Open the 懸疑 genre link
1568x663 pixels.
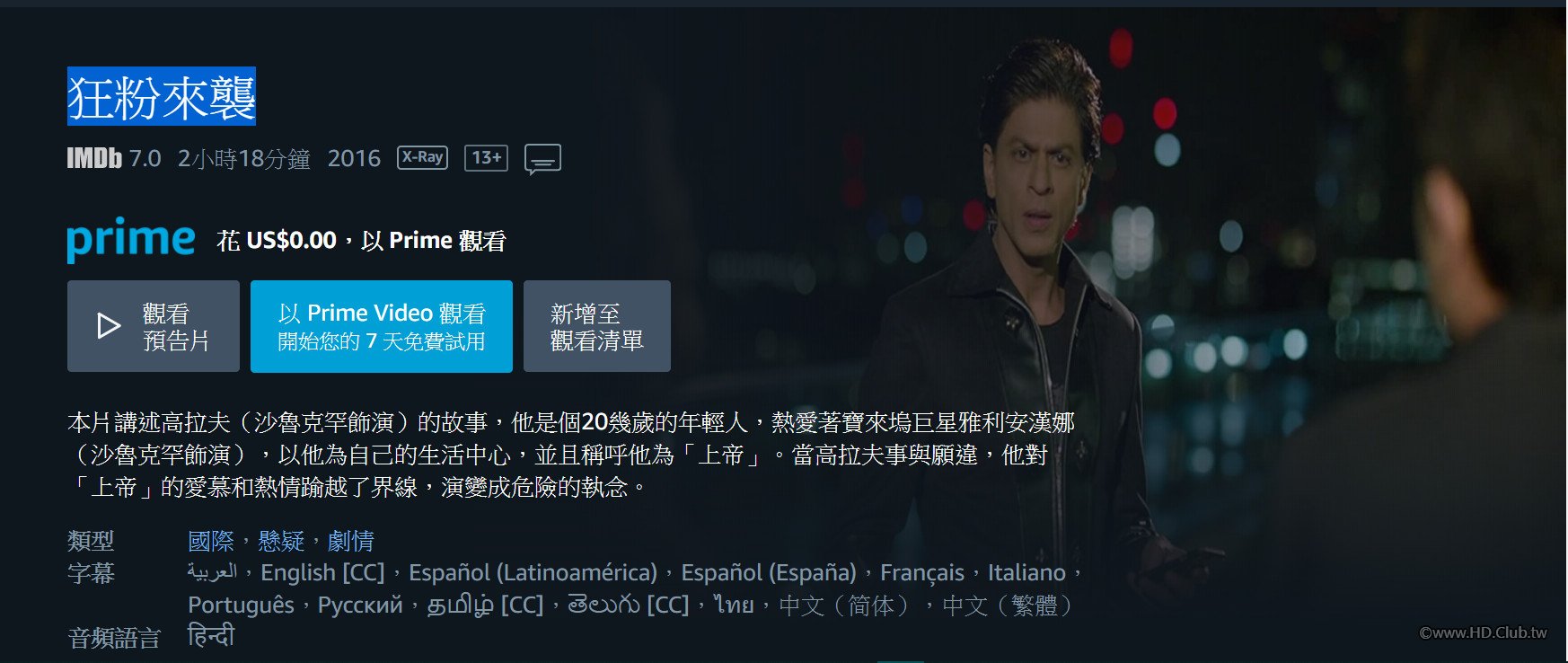point(281,541)
